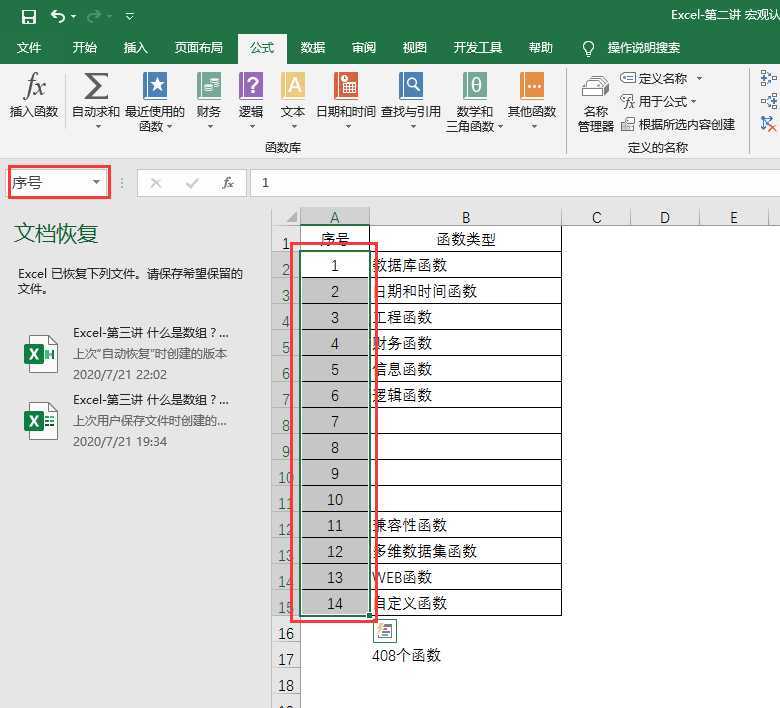This screenshot has width=780, height=708.
Task: Click the formula bar input field
Action: [x=500, y=183]
